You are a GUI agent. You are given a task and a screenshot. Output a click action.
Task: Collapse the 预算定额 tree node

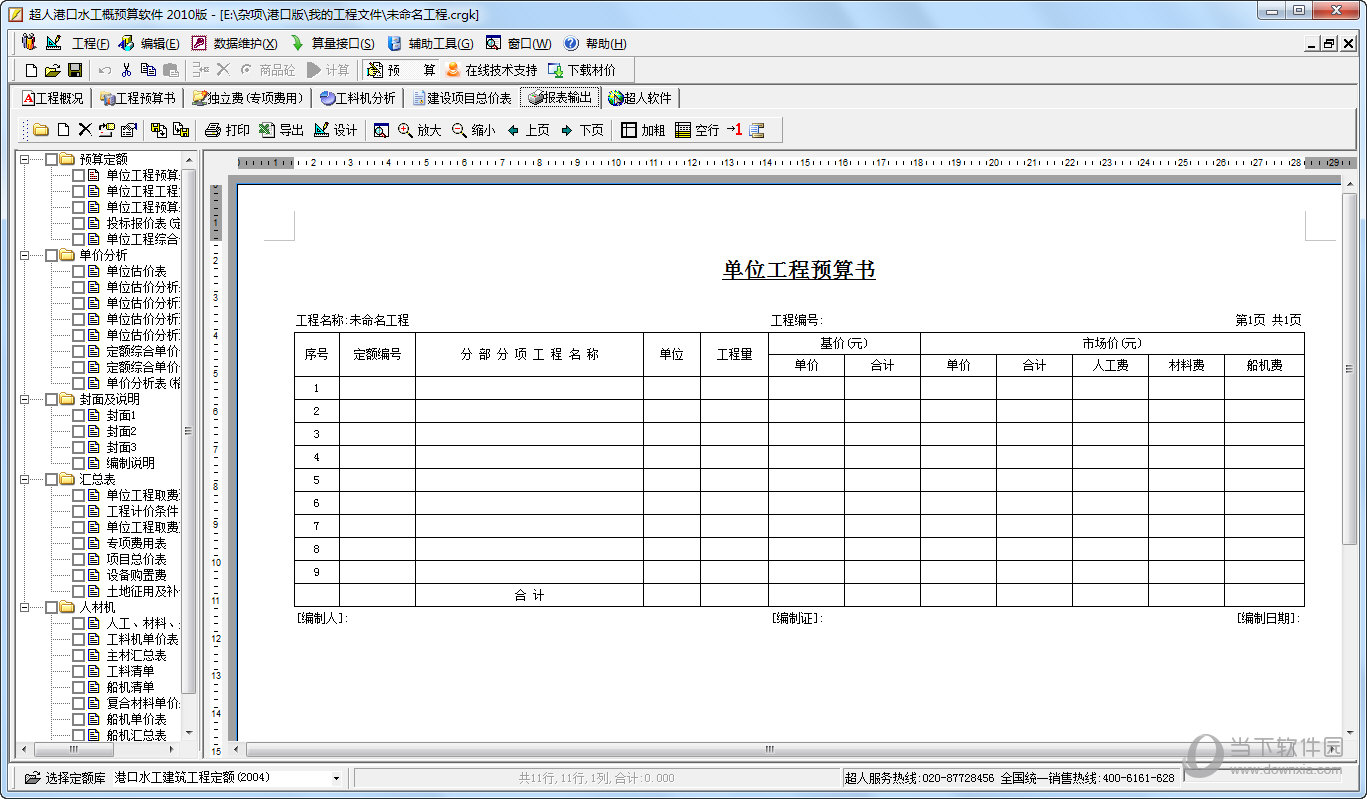[x=24, y=159]
